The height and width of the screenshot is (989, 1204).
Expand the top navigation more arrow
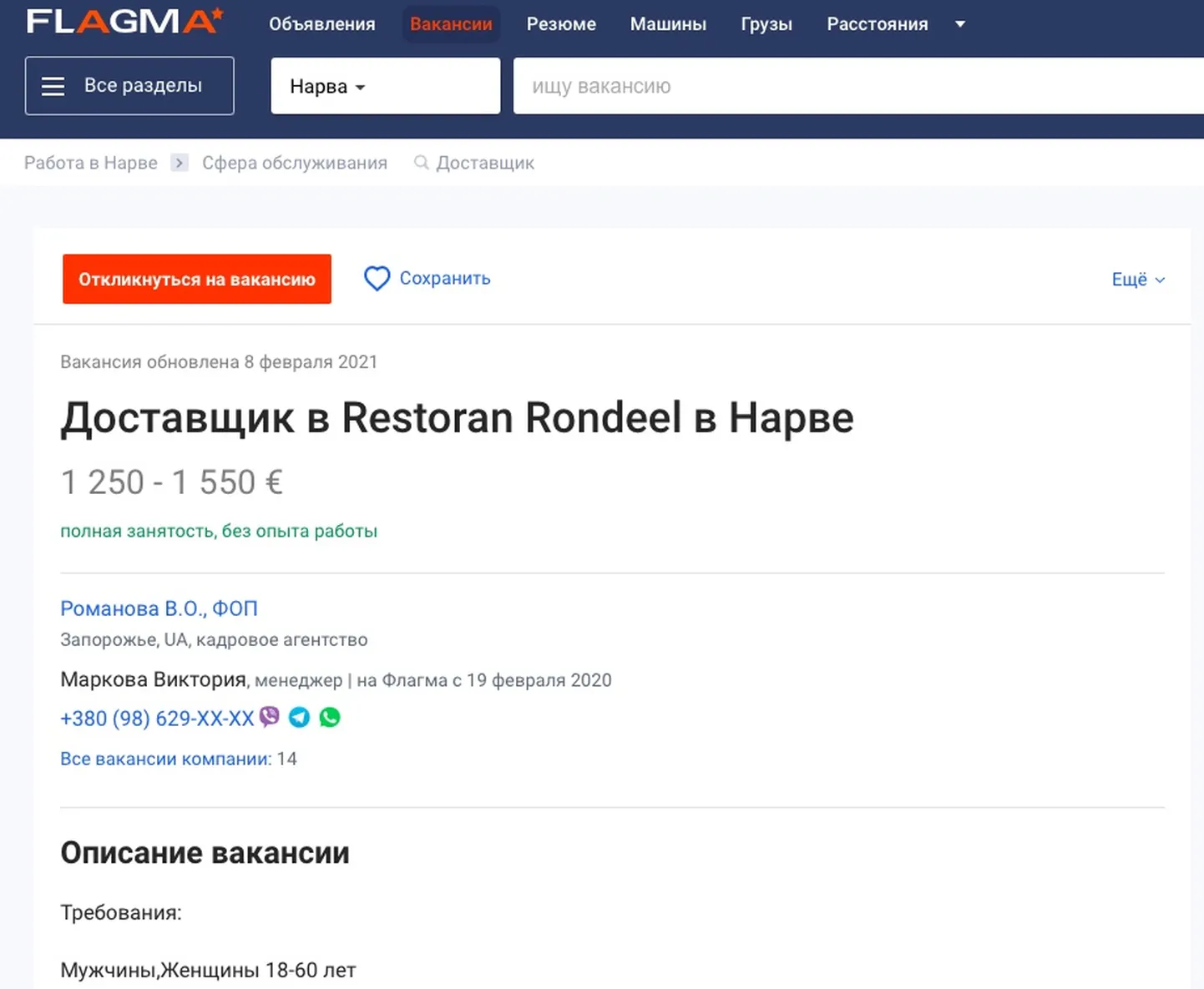click(x=960, y=24)
